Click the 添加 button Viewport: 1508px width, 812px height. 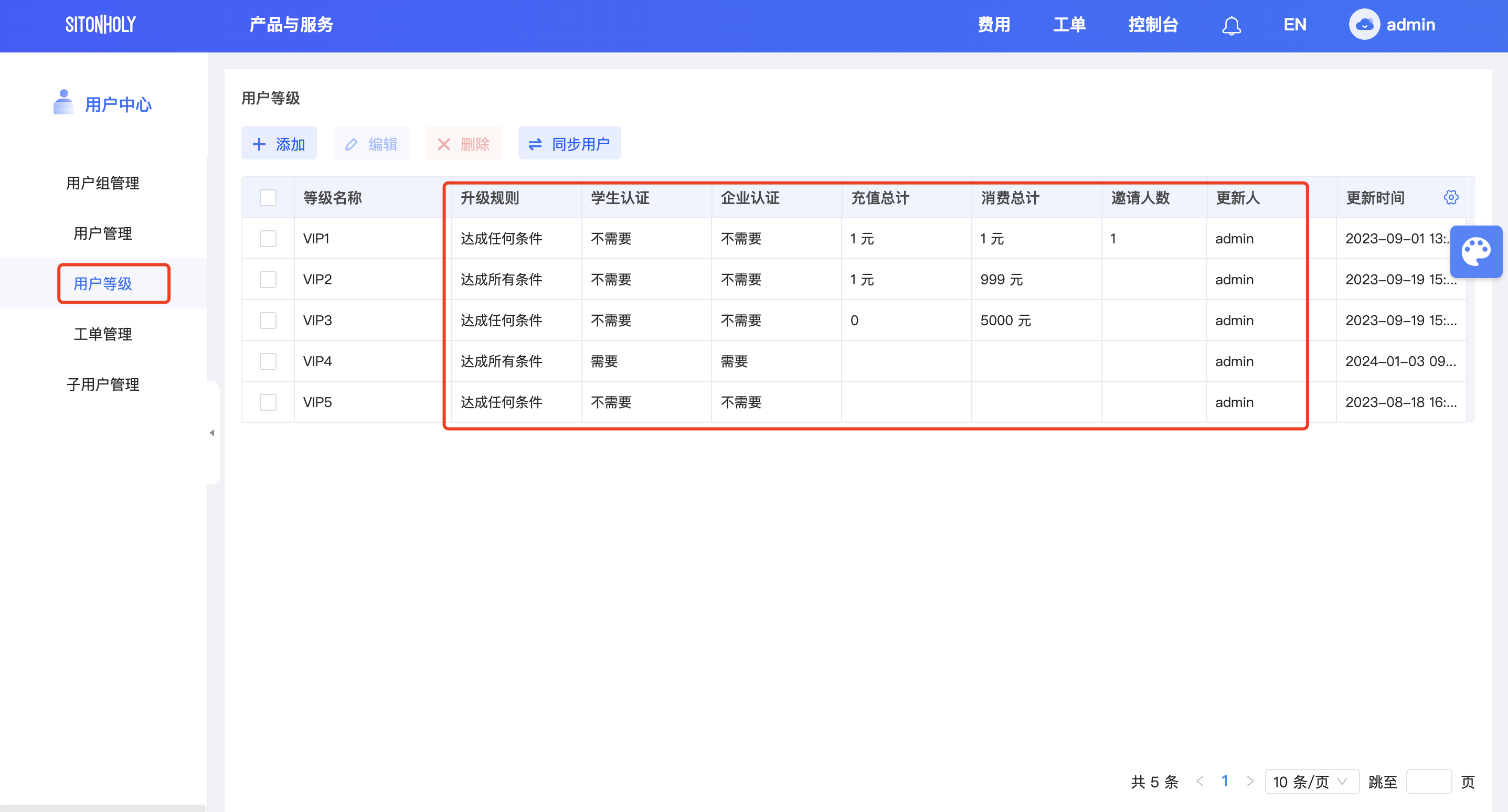tap(279, 143)
